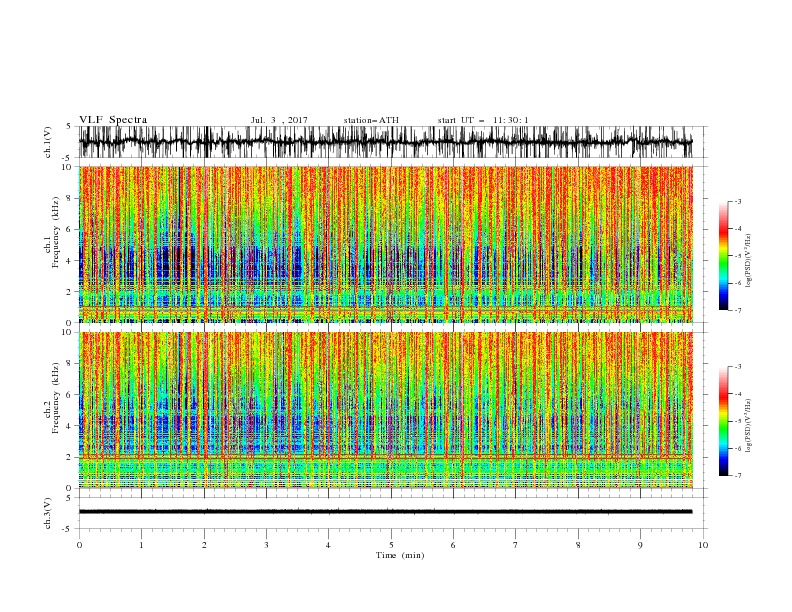The width and height of the screenshot is (792, 612).
Task: Click the upper PSD color bar
Action: 723,256
